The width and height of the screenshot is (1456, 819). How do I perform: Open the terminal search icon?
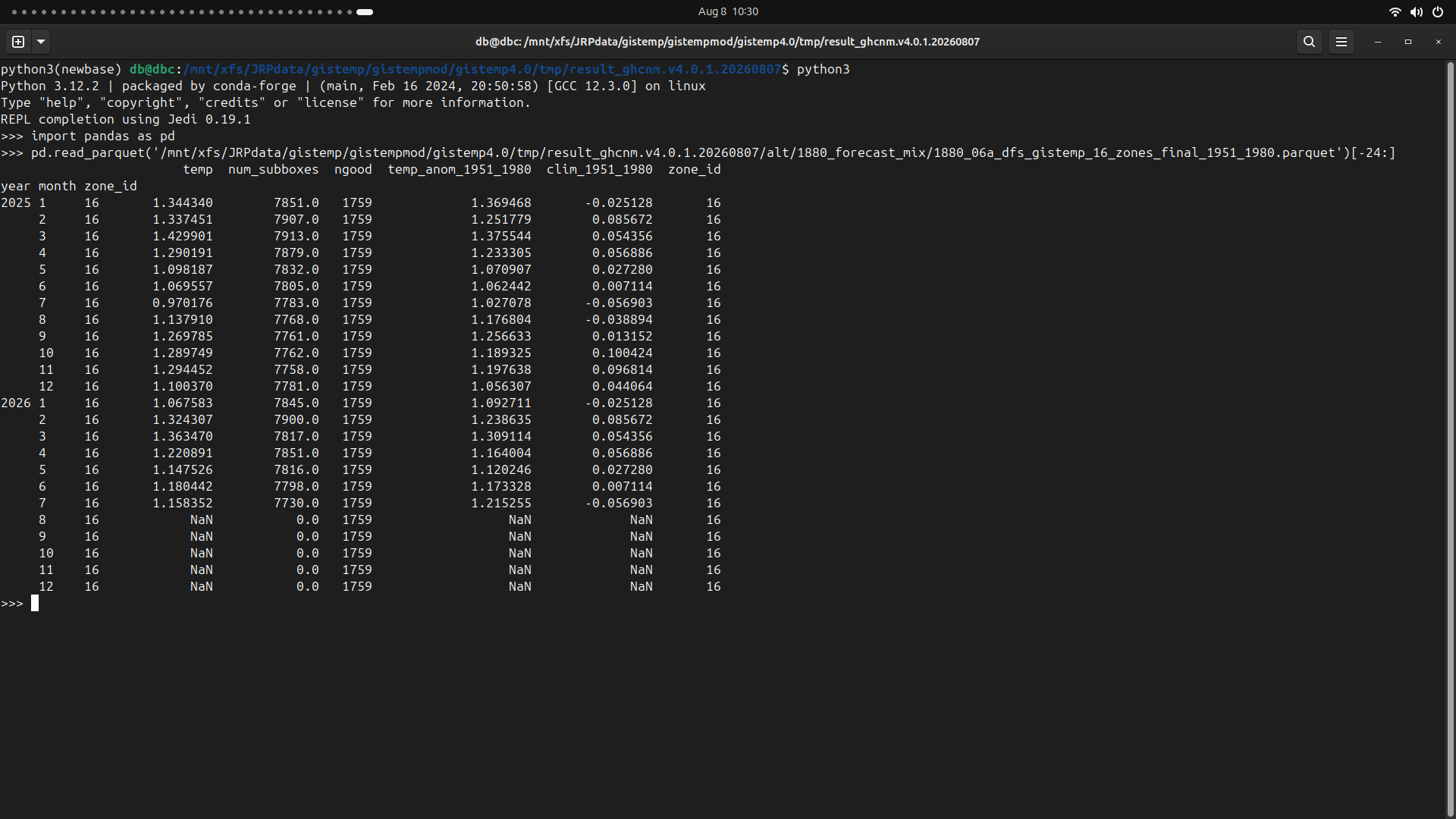(1309, 42)
